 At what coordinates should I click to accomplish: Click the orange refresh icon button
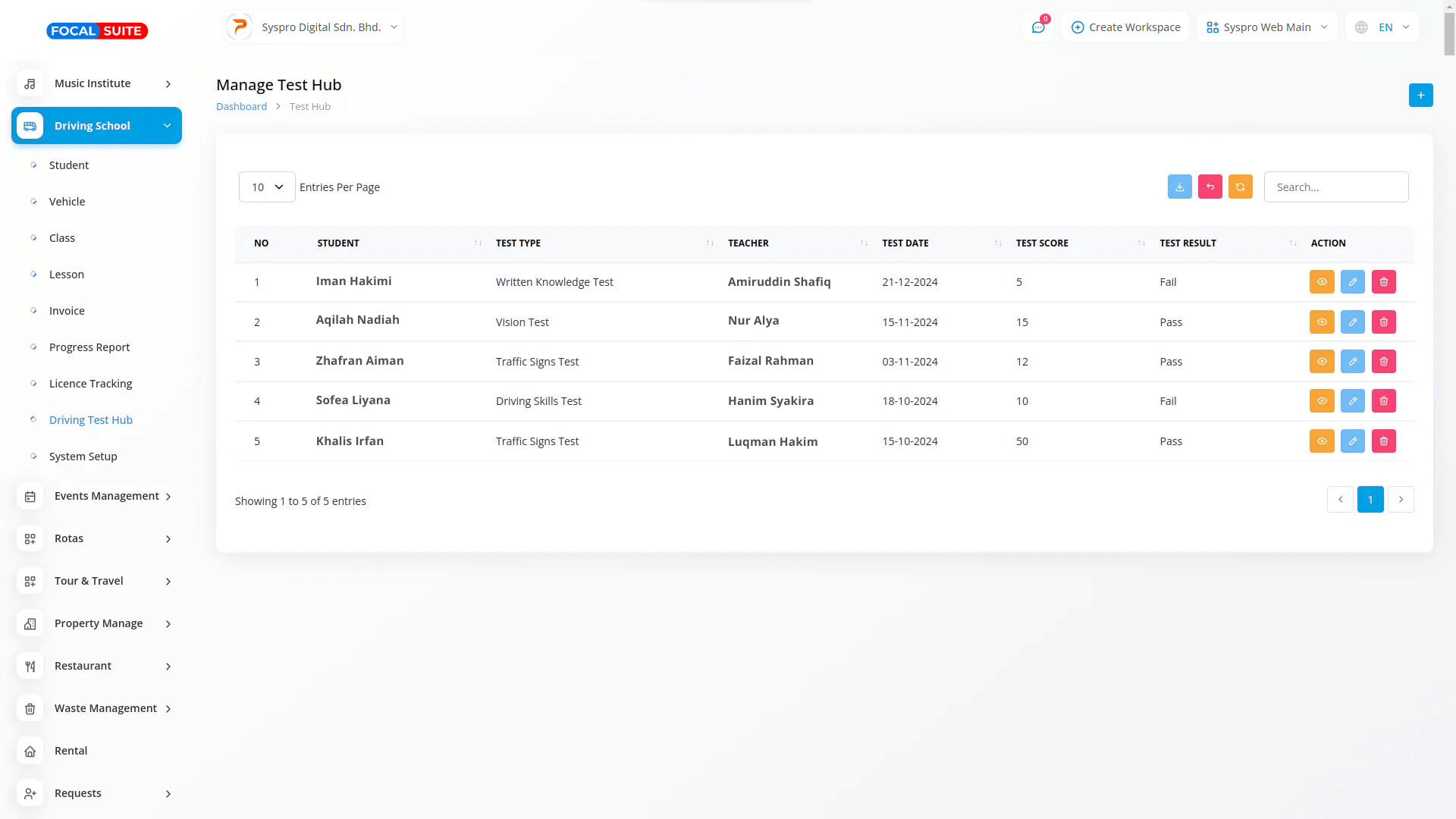tap(1240, 187)
